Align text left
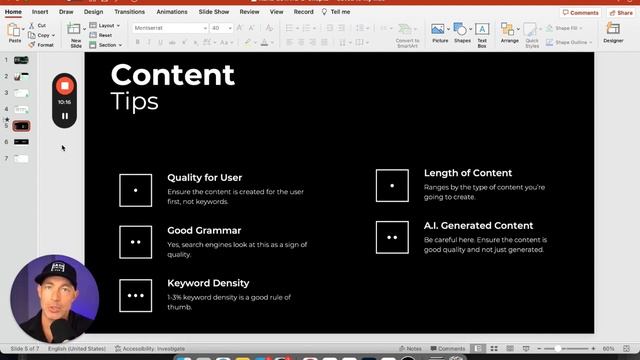The height and width of the screenshot is (360, 640). tap(289, 42)
